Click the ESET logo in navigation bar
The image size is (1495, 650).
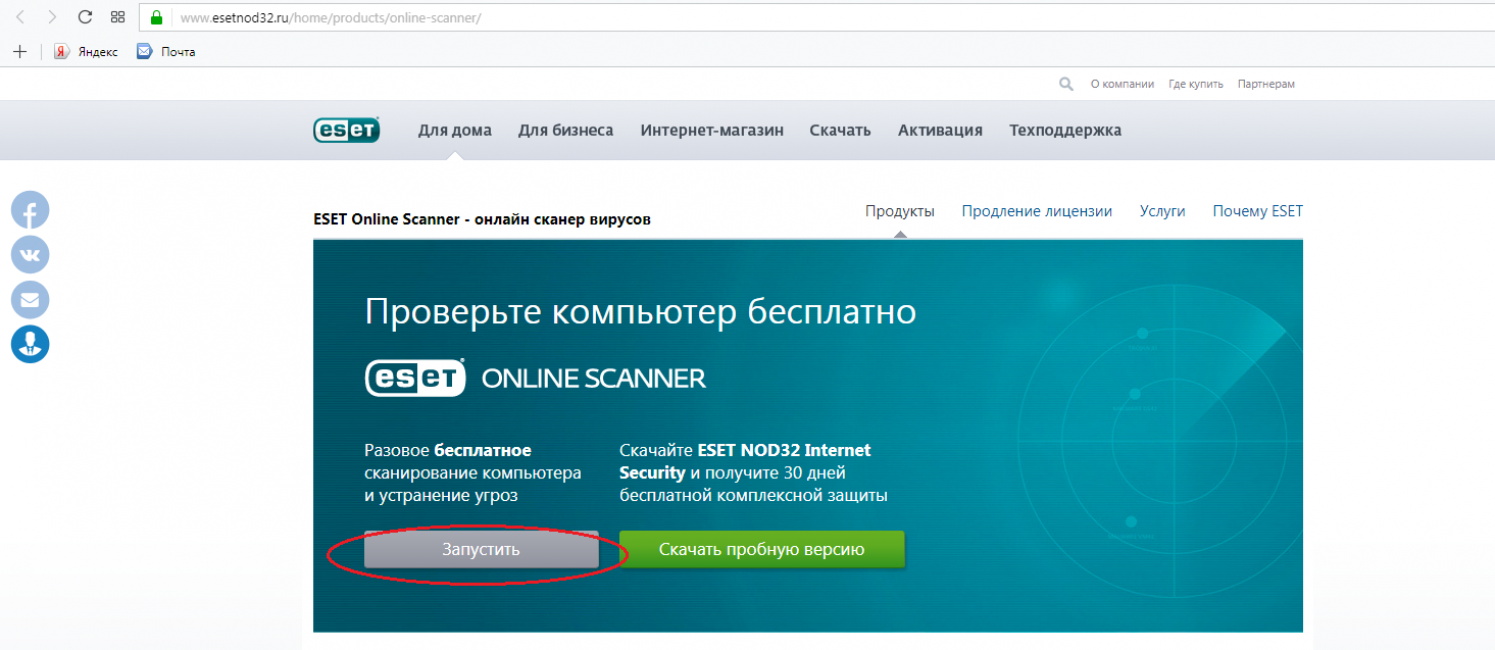[346, 130]
